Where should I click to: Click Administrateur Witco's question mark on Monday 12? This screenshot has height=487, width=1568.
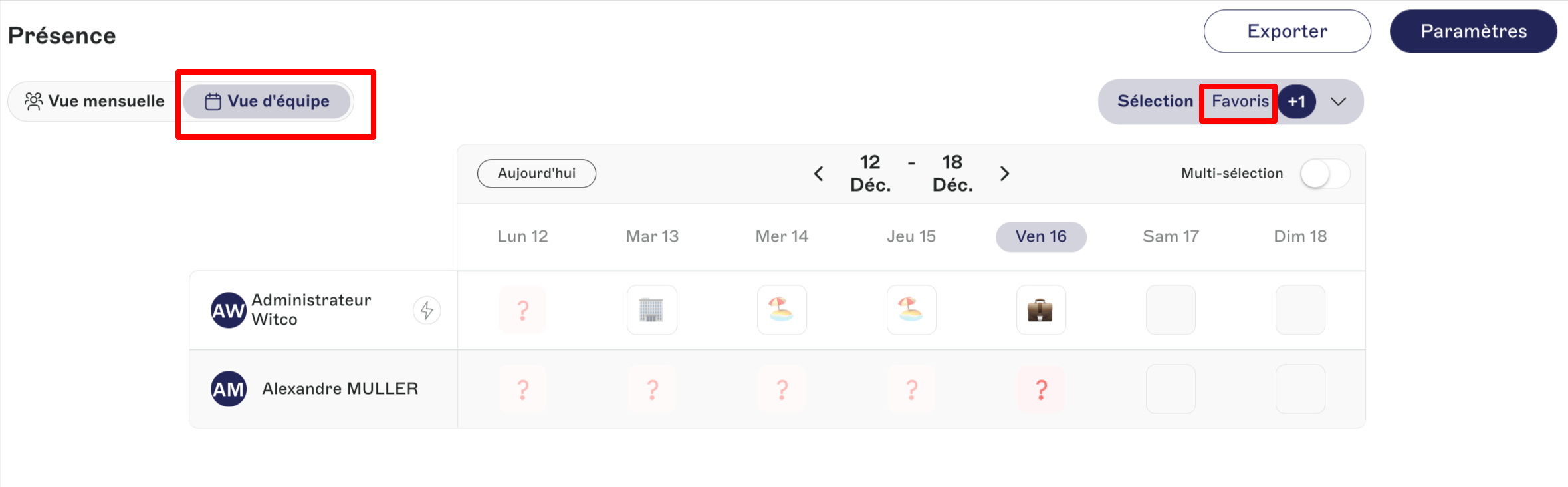(522, 310)
